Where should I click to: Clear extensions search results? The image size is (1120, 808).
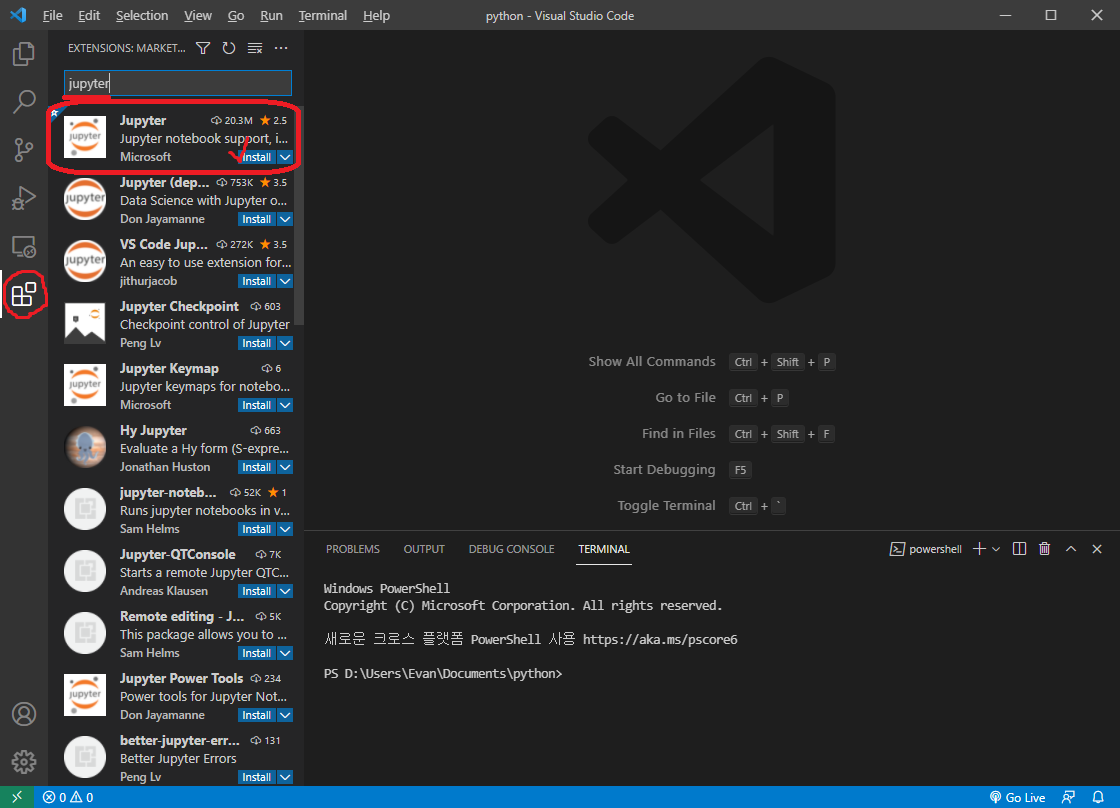pyautogui.click(x=255, y=48)
